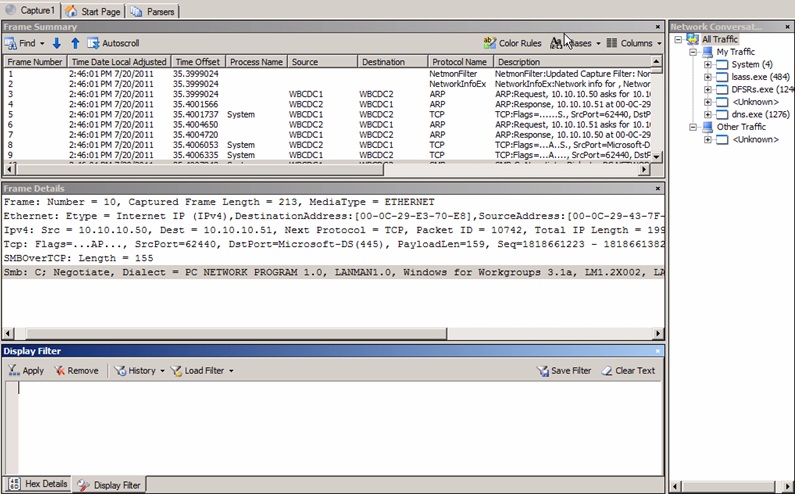Open the Parsers tab
The height and width of the screenshot is (494, 795).
[x=152, y=11]
